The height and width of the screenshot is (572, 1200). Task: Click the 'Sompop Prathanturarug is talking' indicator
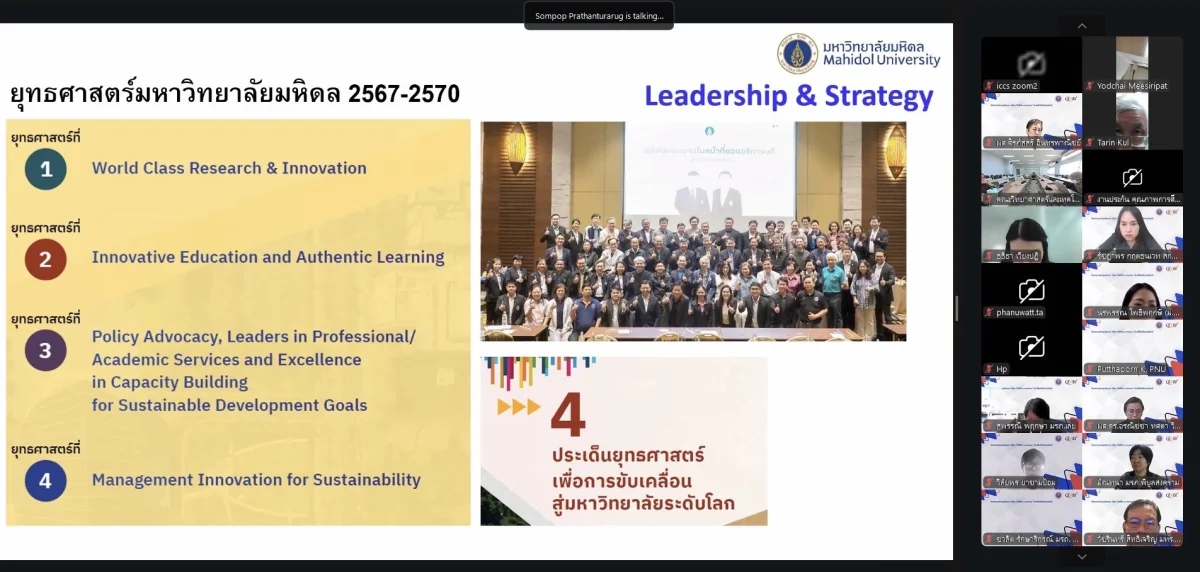point(599,16)
